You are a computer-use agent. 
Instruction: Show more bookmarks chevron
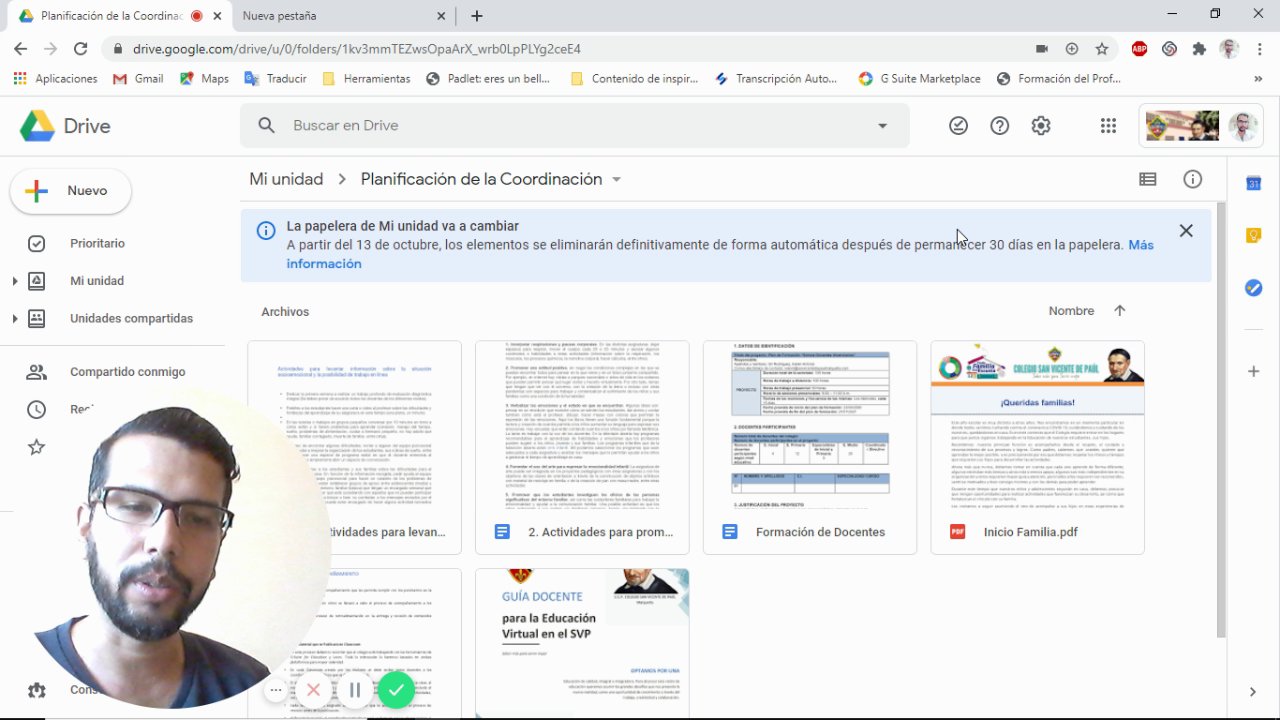(1258, 78)
